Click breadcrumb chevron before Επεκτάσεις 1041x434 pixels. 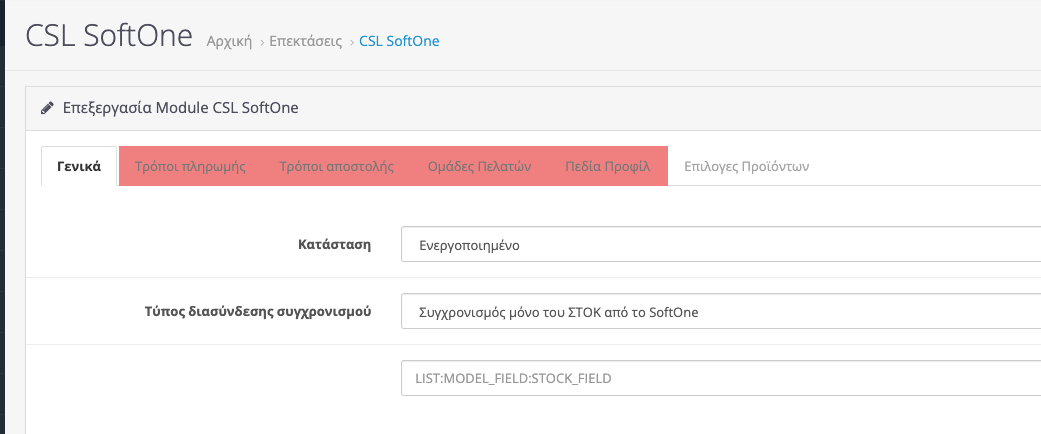262,42
